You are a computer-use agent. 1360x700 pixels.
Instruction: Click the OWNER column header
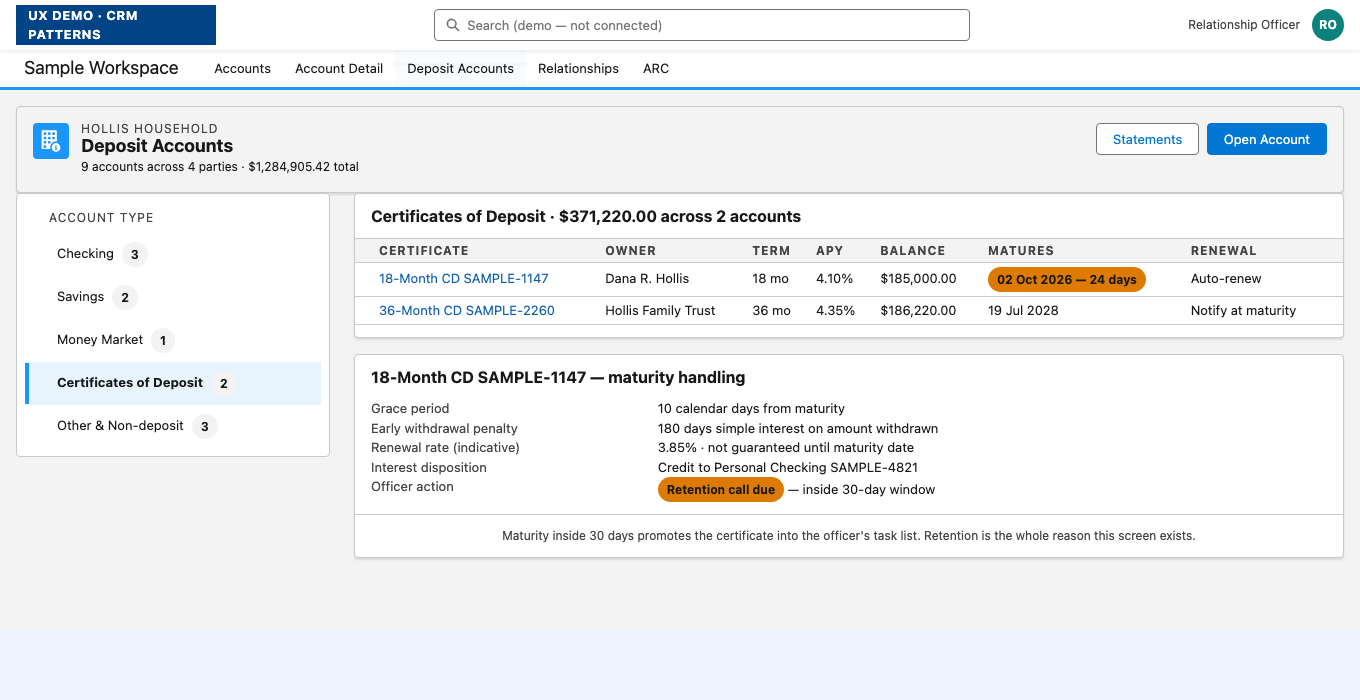click(631, 251)
